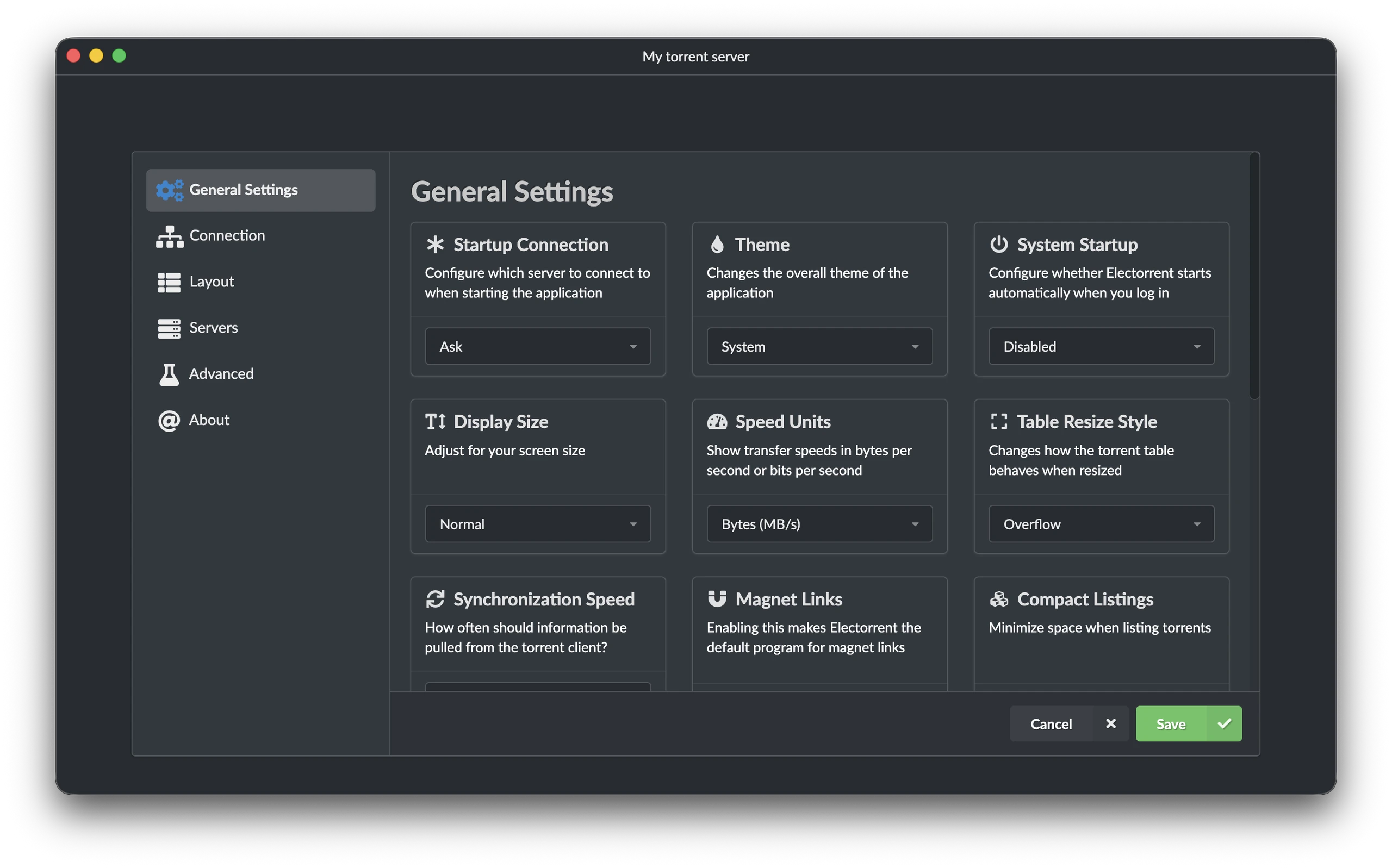
Task: Click the checkmark icon on Save
Action: tap(1225, 723)
